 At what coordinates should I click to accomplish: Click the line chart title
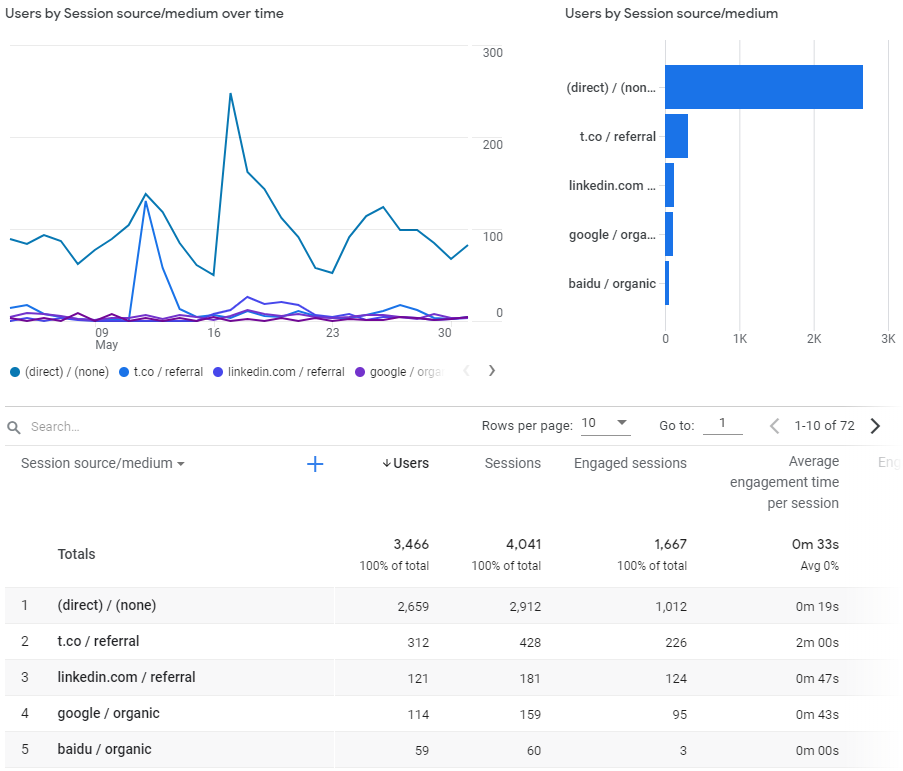(145, 13)
